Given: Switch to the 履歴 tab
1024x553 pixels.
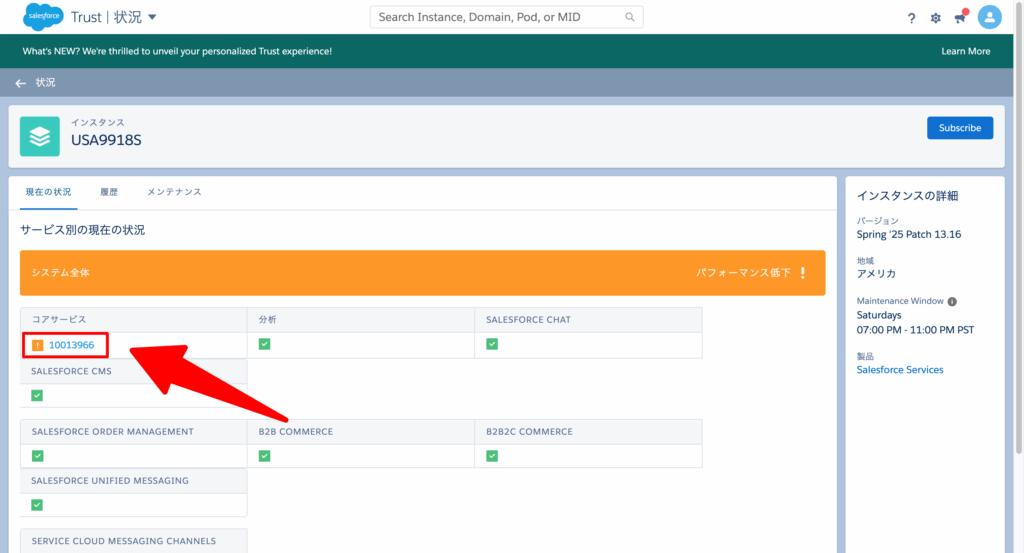Looking at the screenshot, I should coord(109,192).
